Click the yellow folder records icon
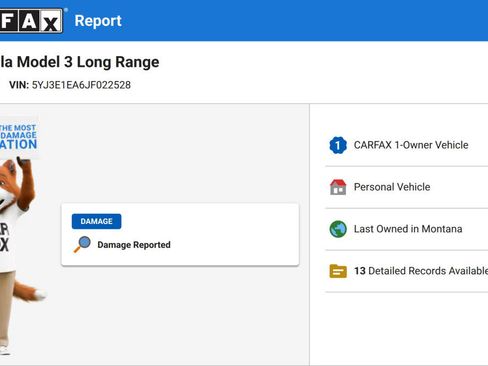Screen dimensions: 488x366 pos(338,271)
